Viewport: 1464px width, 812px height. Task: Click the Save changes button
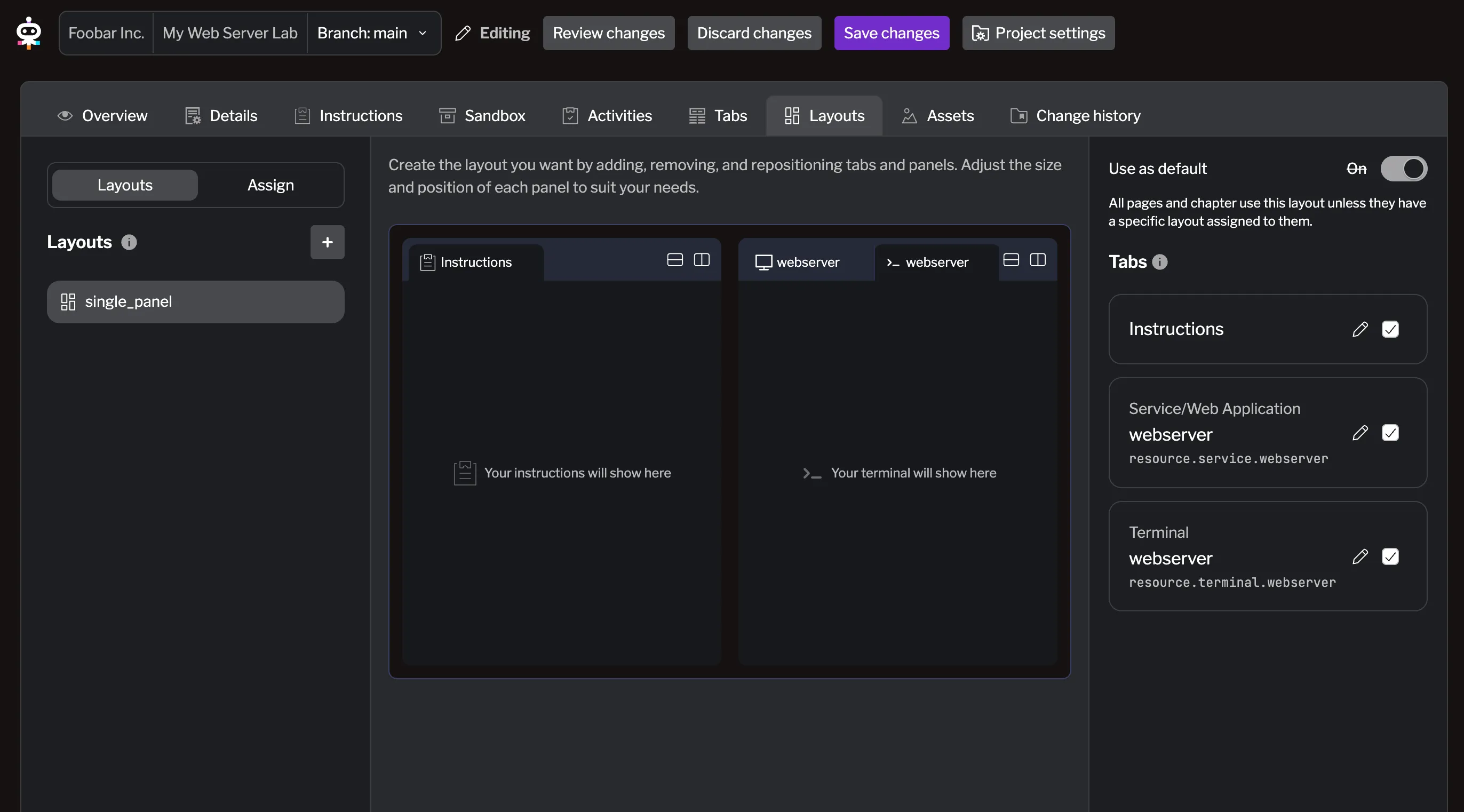pyautogui.click(x=891, y=33)
